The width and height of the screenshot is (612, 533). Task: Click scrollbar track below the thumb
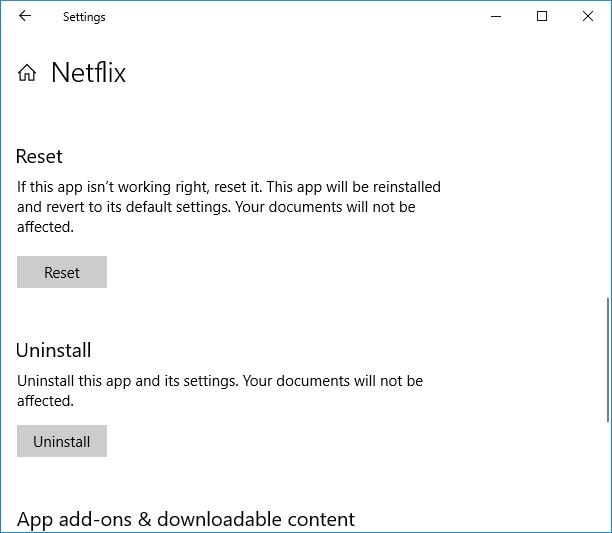[x=608, y=476]
